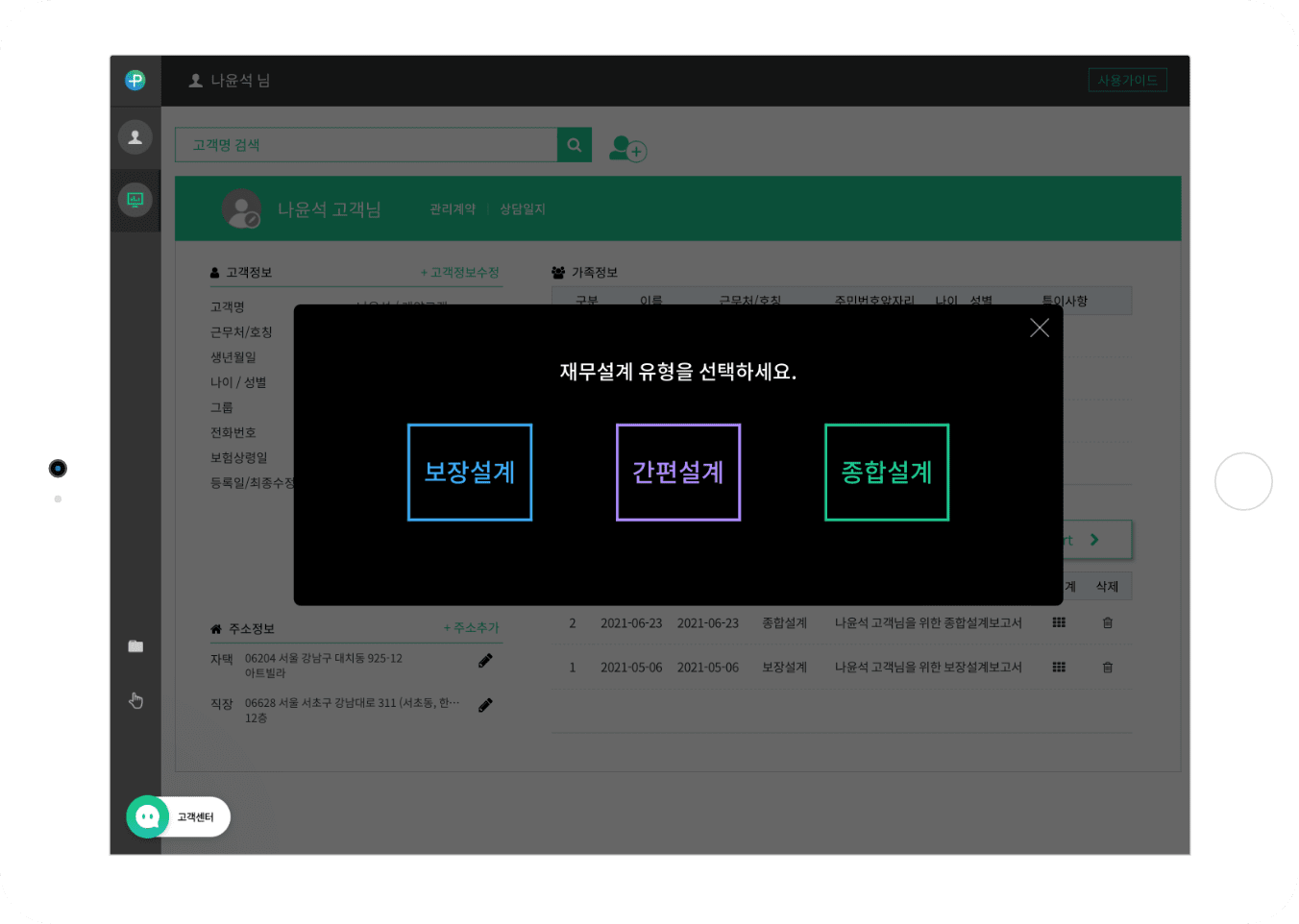
Task: Click the 나윤석 님 user label
Action: (230, 81)
